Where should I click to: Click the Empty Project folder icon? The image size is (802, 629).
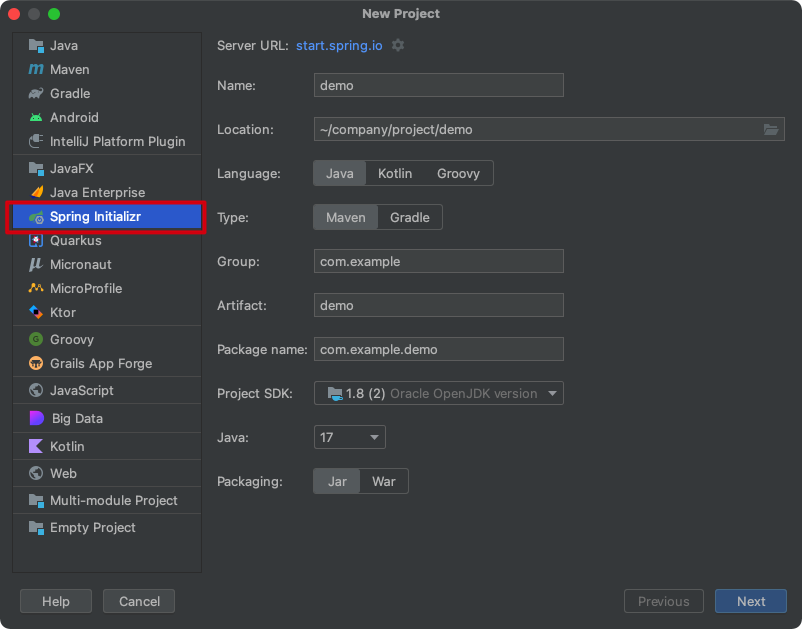tap(36, 527)
